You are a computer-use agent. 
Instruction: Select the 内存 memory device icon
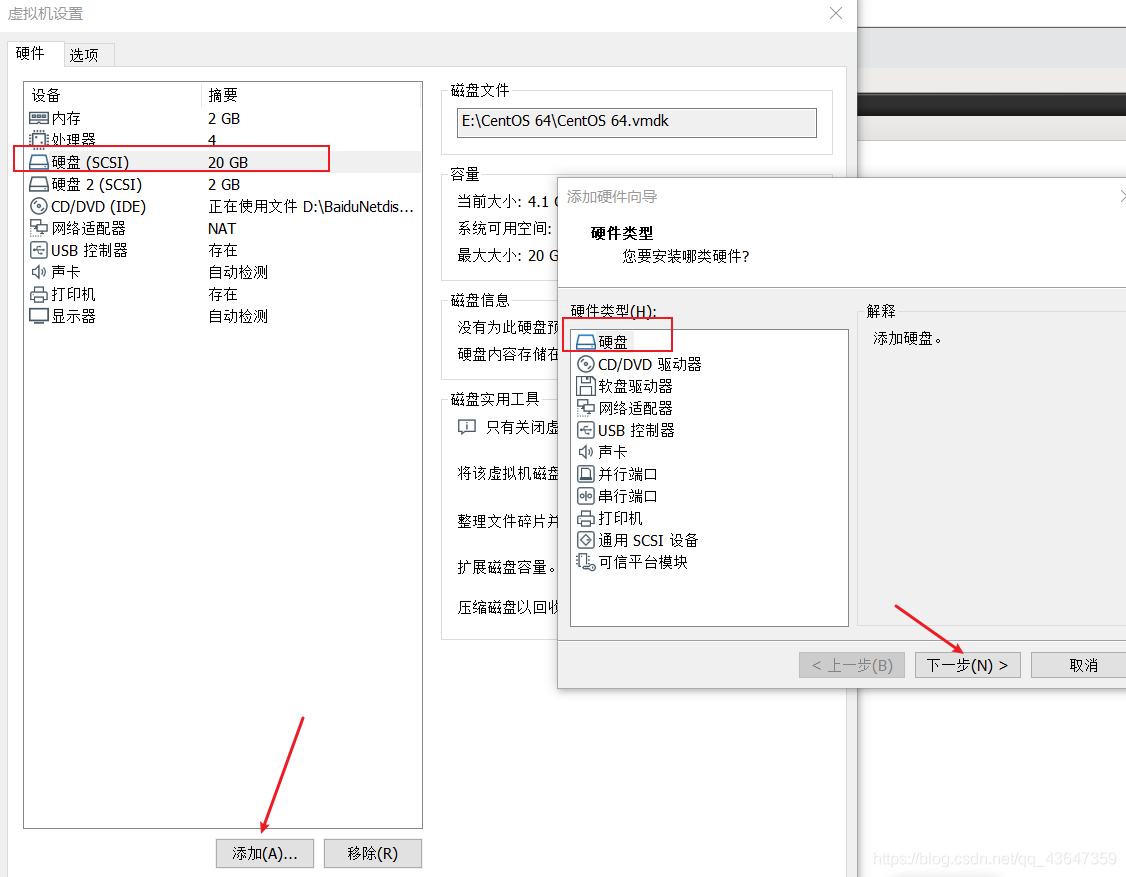(x=39, y=118)
